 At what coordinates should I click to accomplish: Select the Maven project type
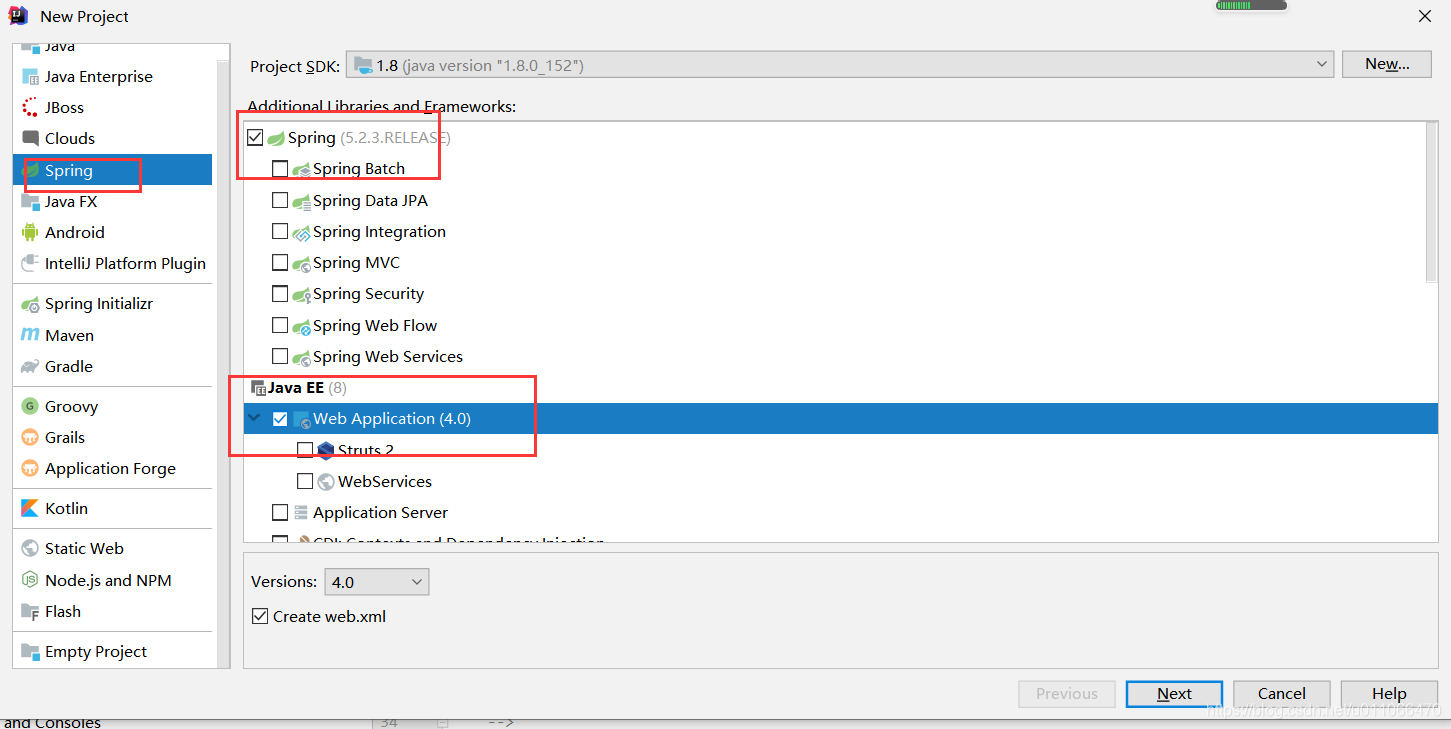click(112, 336)
